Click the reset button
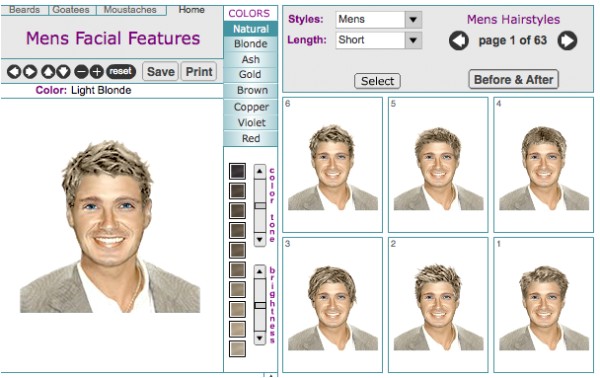 [x=121, y=72]
